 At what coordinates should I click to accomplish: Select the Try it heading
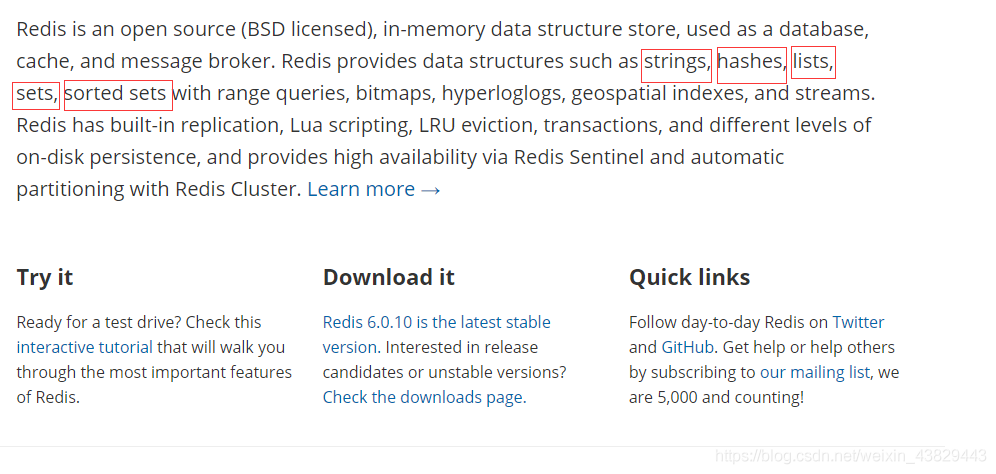44,277
